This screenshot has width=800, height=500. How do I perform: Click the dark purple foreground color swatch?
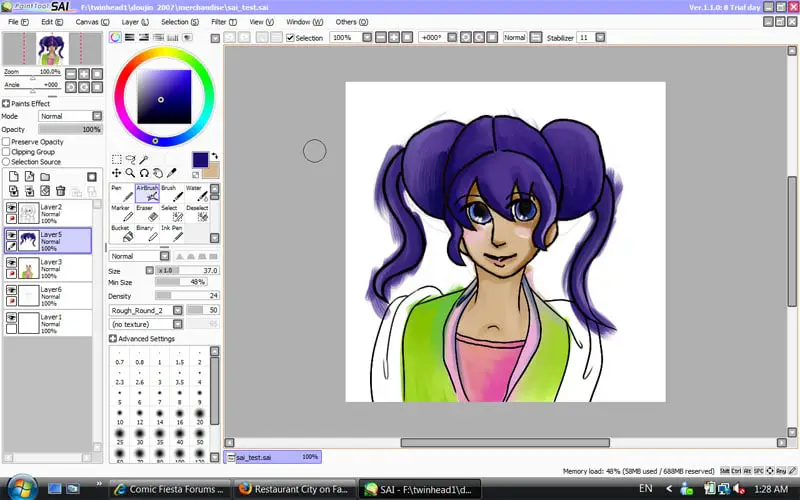point(200,159)
